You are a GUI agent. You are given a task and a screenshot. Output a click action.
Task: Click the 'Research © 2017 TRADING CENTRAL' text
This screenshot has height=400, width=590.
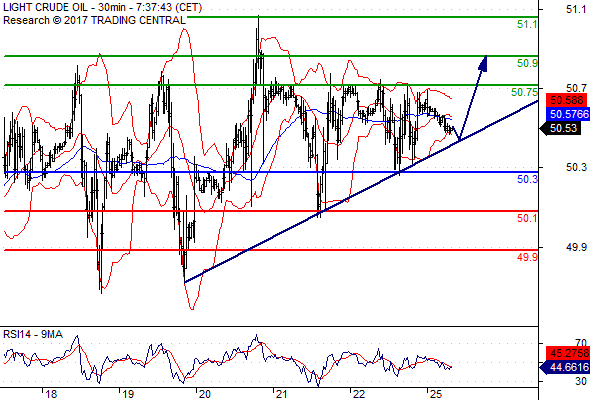click(x=94, y=20)
